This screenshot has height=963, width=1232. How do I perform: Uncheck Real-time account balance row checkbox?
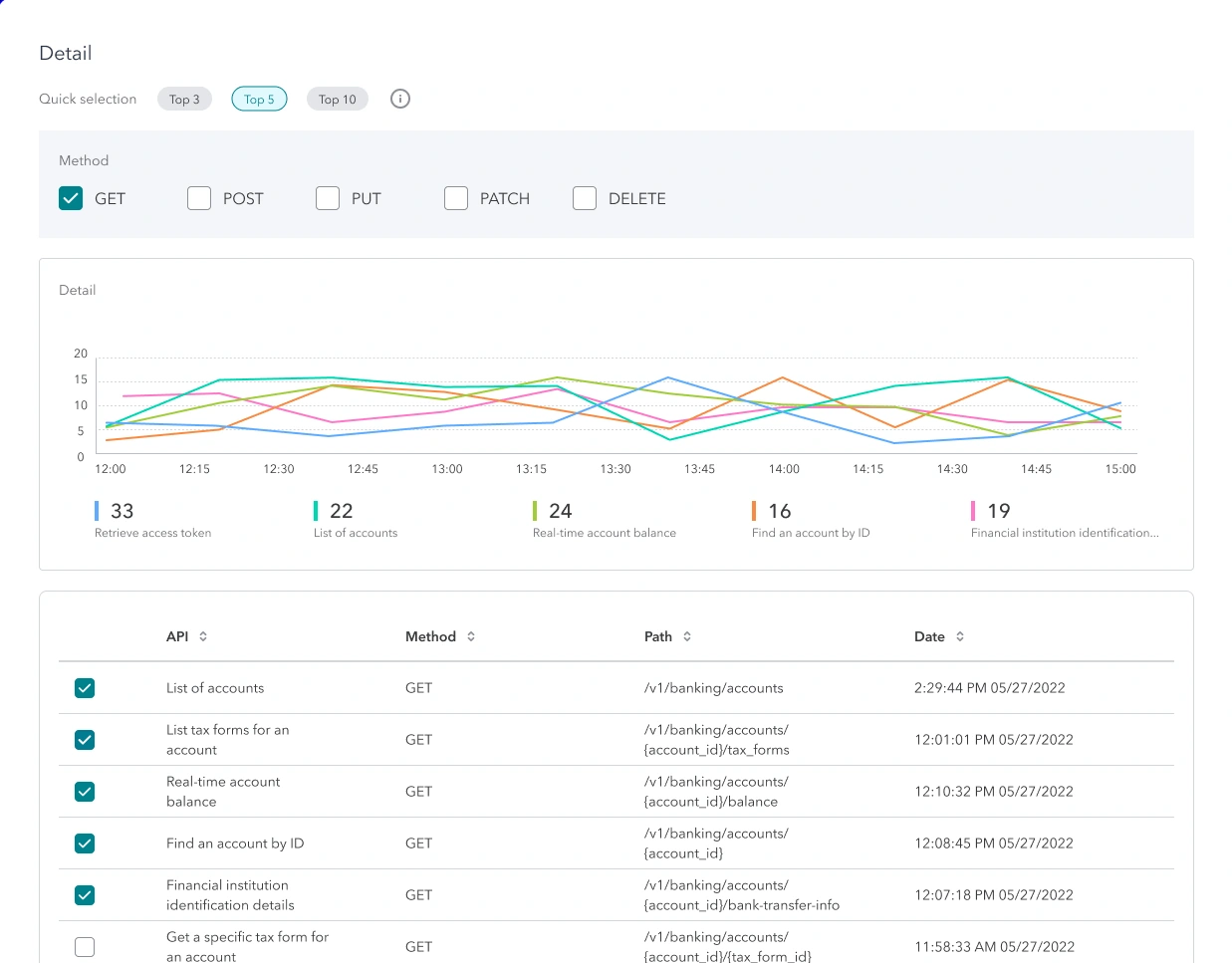pos(85,792)
